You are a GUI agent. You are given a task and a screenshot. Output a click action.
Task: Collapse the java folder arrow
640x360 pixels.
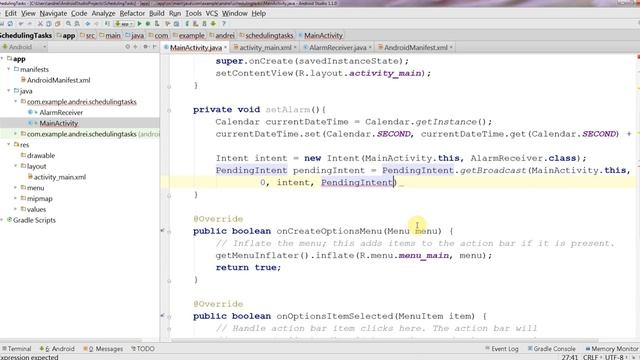click(9, 91)
